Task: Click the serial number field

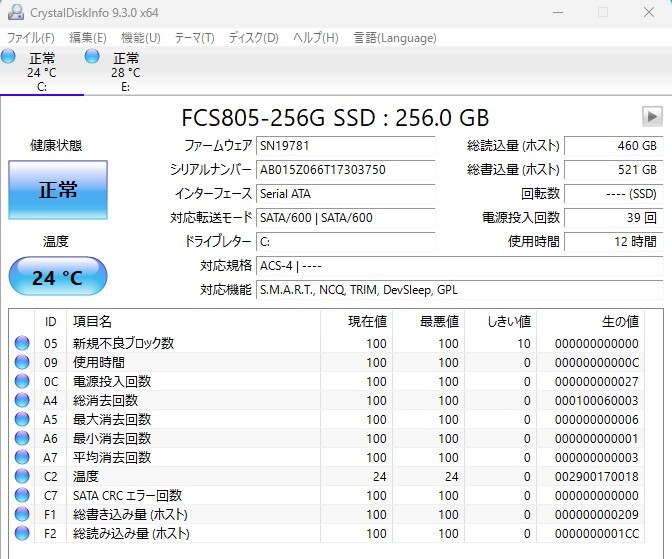Action: [x=345, y=170]
